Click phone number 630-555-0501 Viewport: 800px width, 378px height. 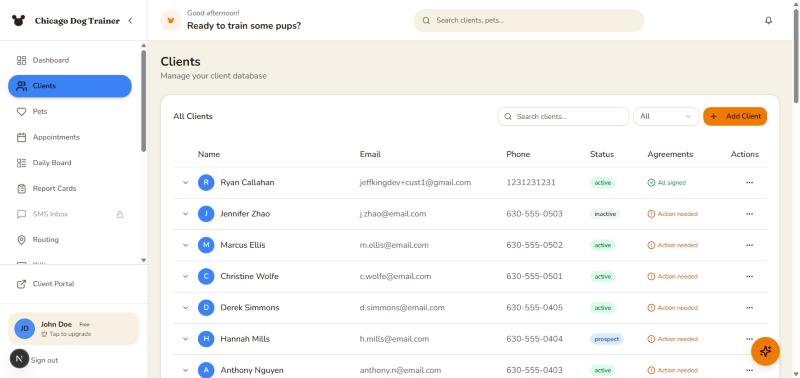click(x=534, y=276)
